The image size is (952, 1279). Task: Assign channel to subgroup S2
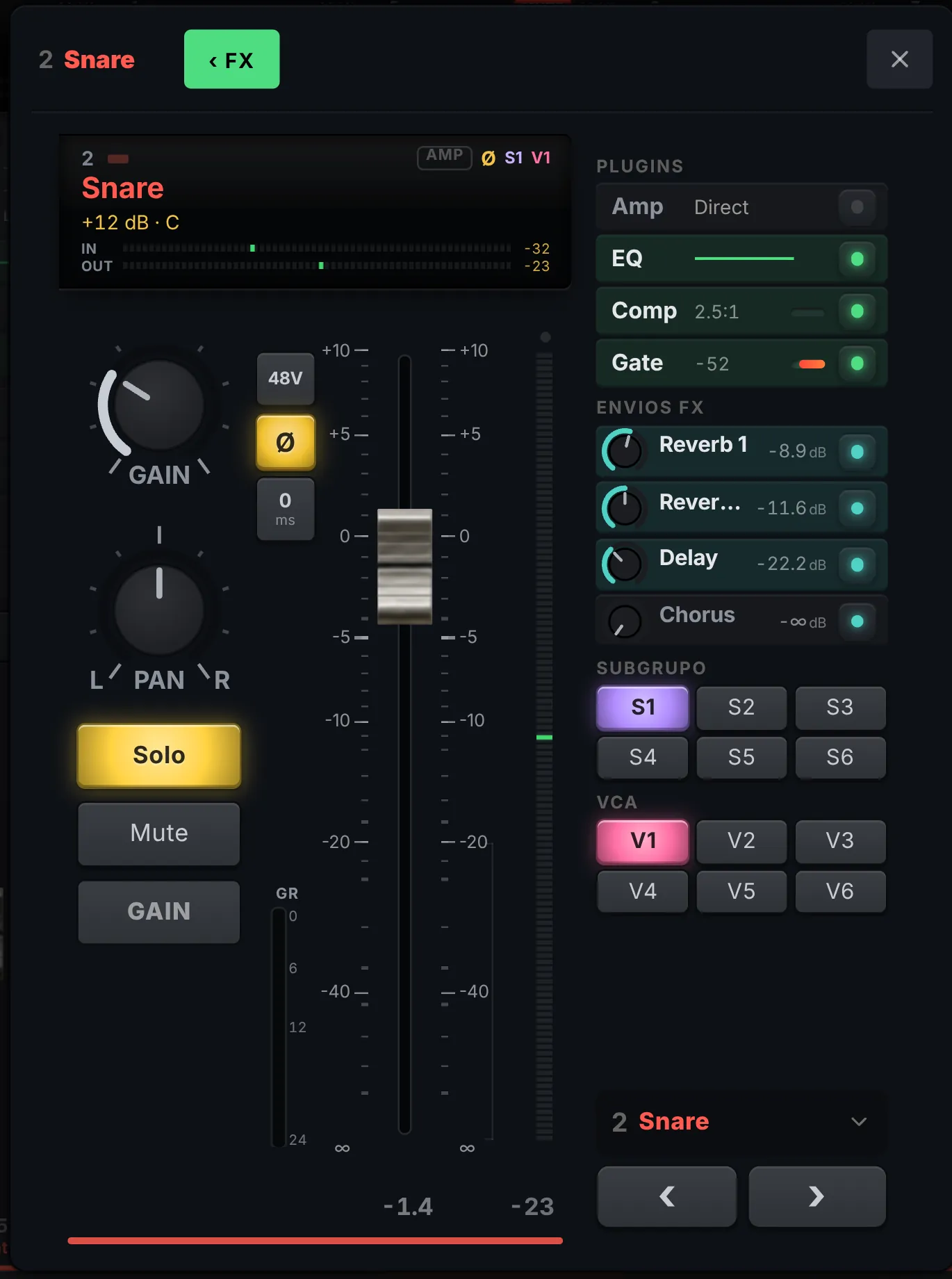741,708
